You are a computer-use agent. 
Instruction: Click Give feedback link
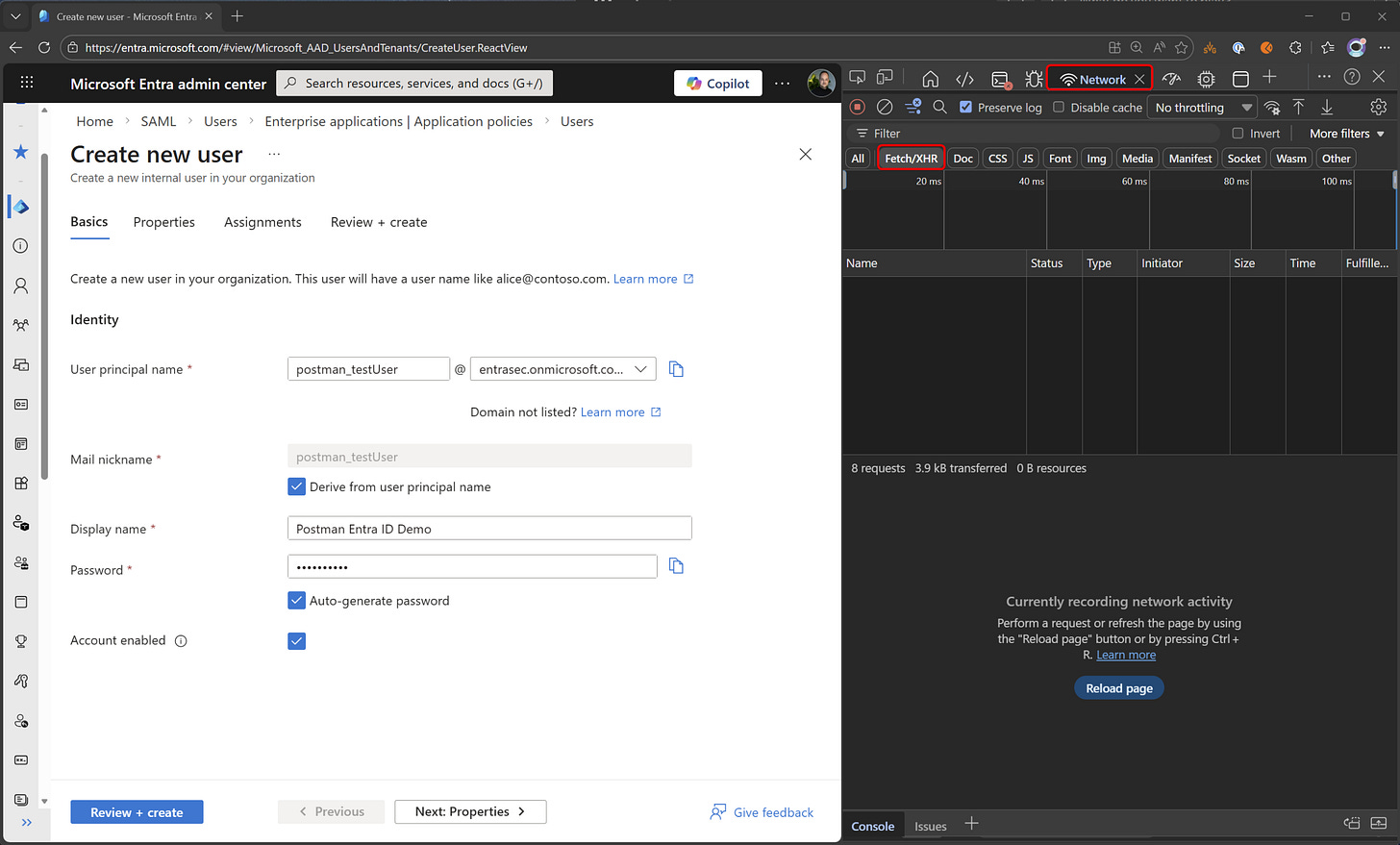tap(762, 812)
